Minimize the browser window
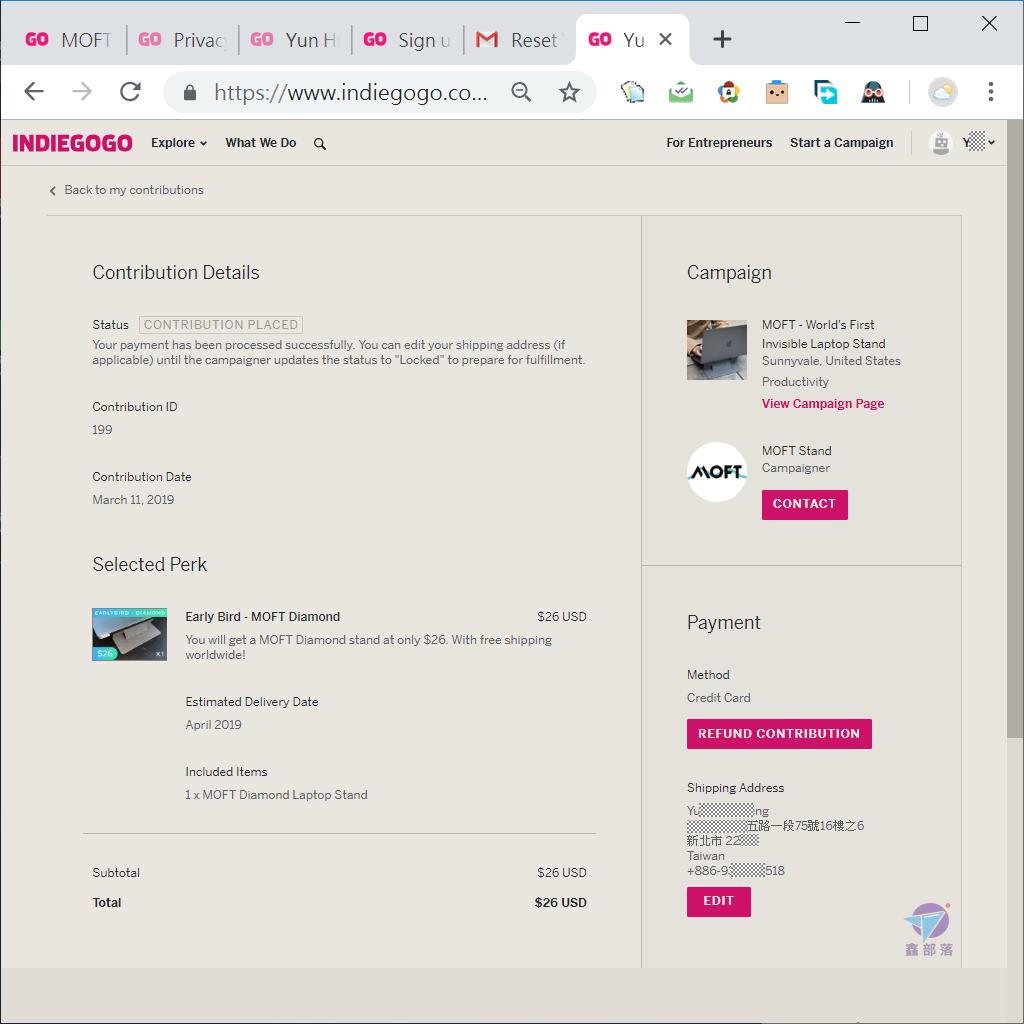 click(852, 24)
